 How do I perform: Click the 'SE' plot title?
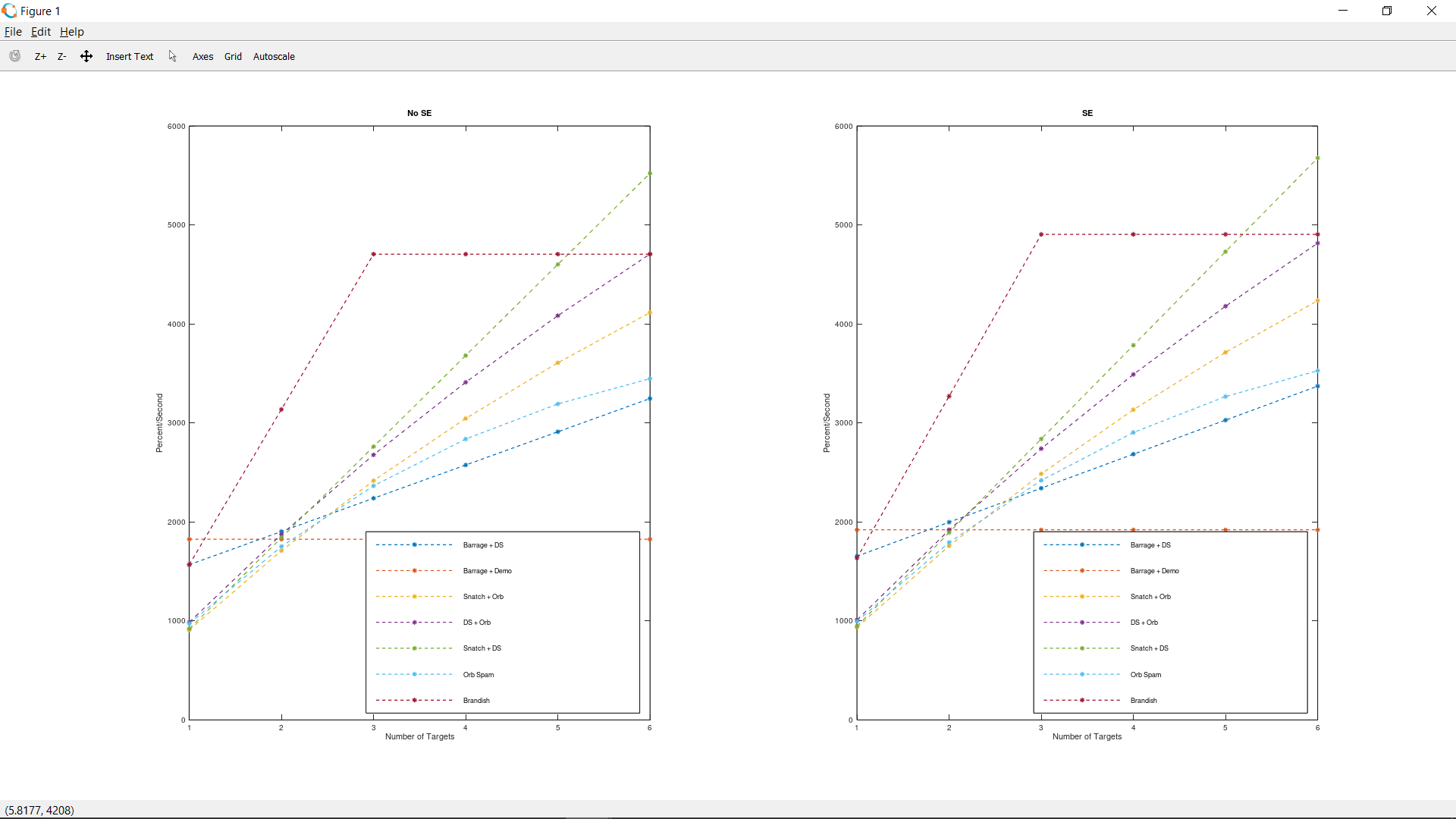1087,113
